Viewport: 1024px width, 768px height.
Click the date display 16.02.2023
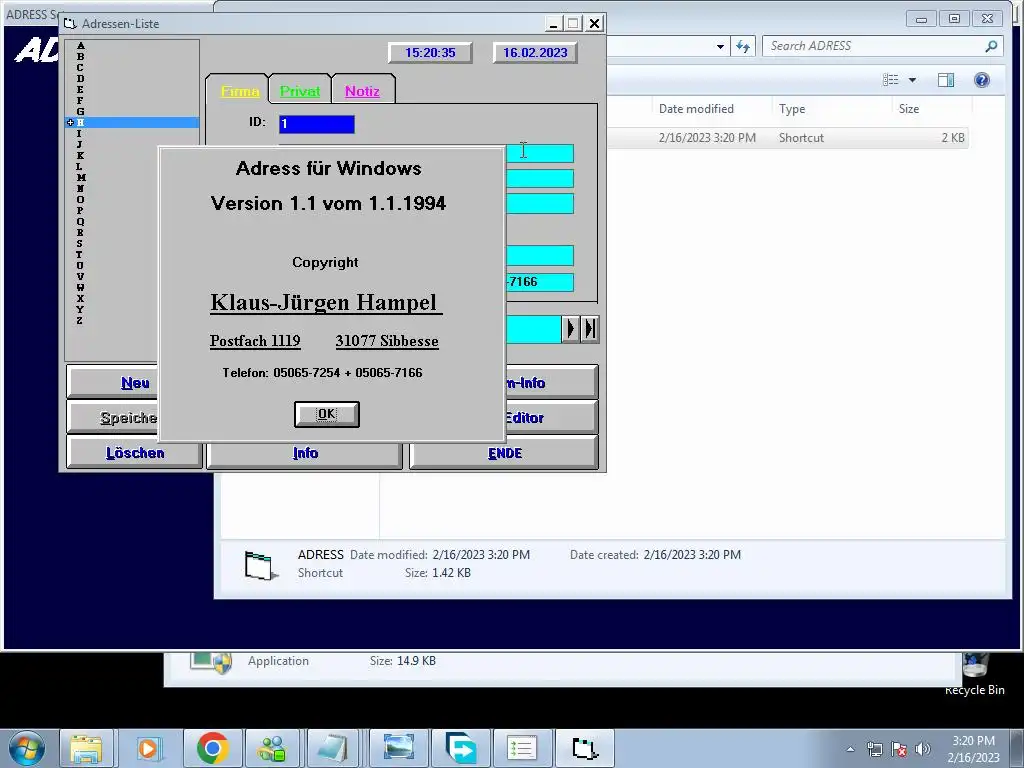(535, 52)
